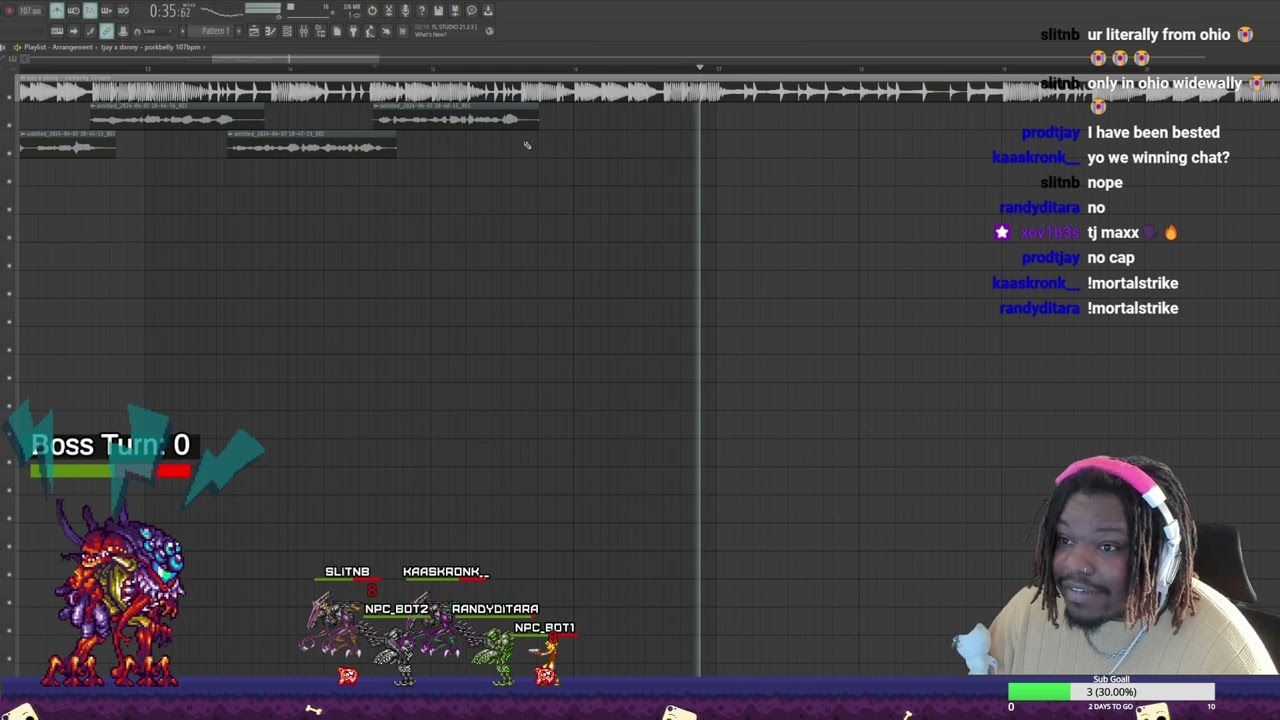
Task: Toggle overdub blend recording
Action: coord(106,10)
